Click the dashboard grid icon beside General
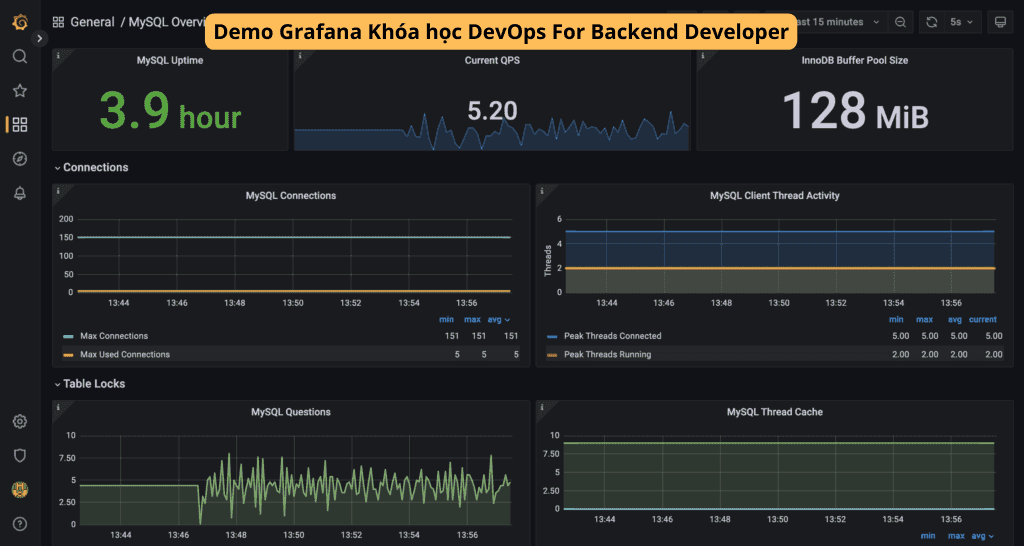This screenshot has width=1024, height=546. (x=59, y=22)
